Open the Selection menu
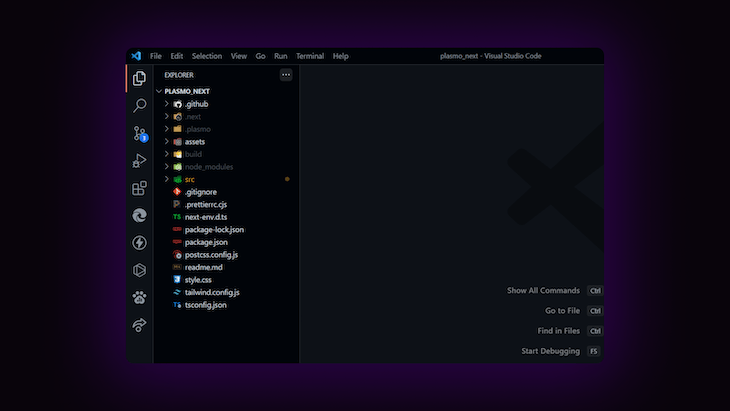The height and width of the screenshot is (411, 730). click(207, 56)
